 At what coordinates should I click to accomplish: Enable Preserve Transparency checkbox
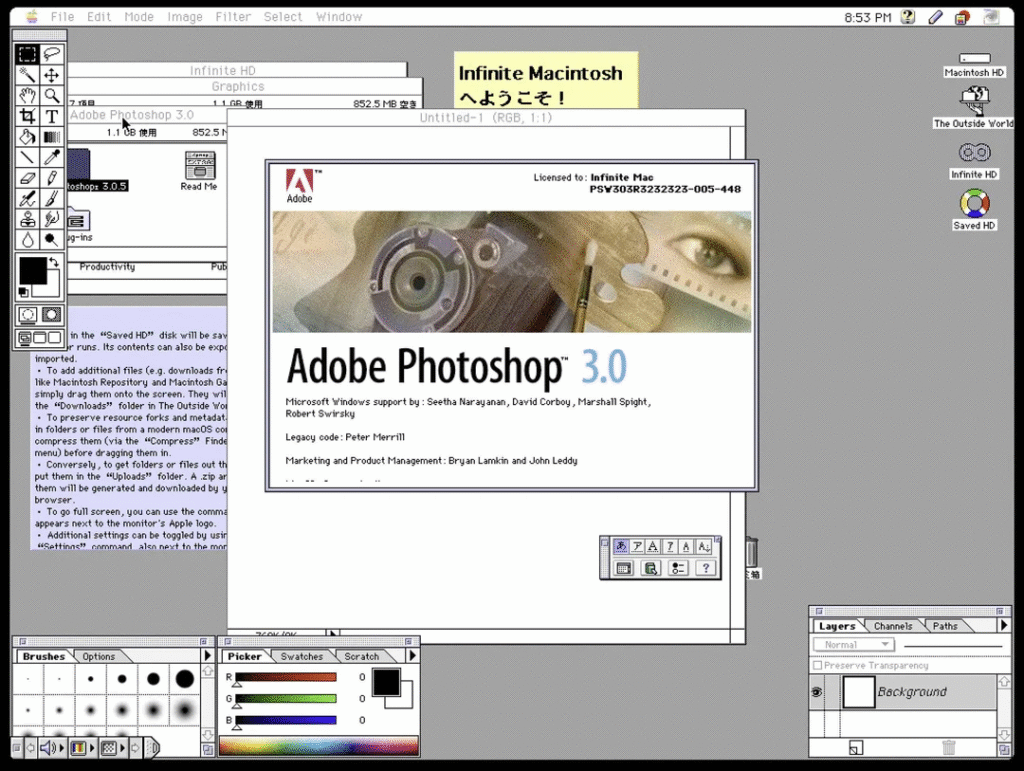[818, 665]
